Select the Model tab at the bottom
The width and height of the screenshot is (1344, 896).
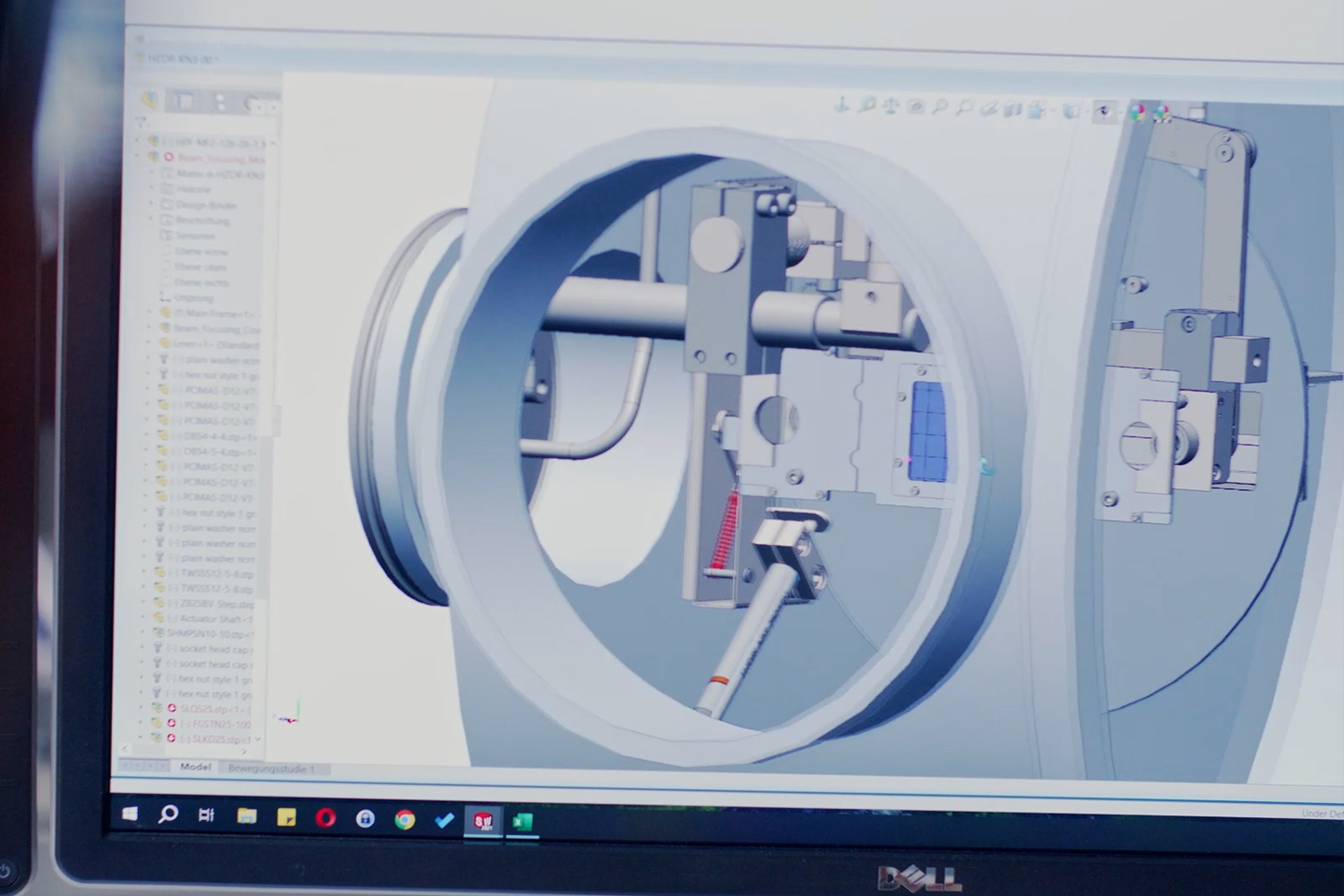tap(195, 767)
